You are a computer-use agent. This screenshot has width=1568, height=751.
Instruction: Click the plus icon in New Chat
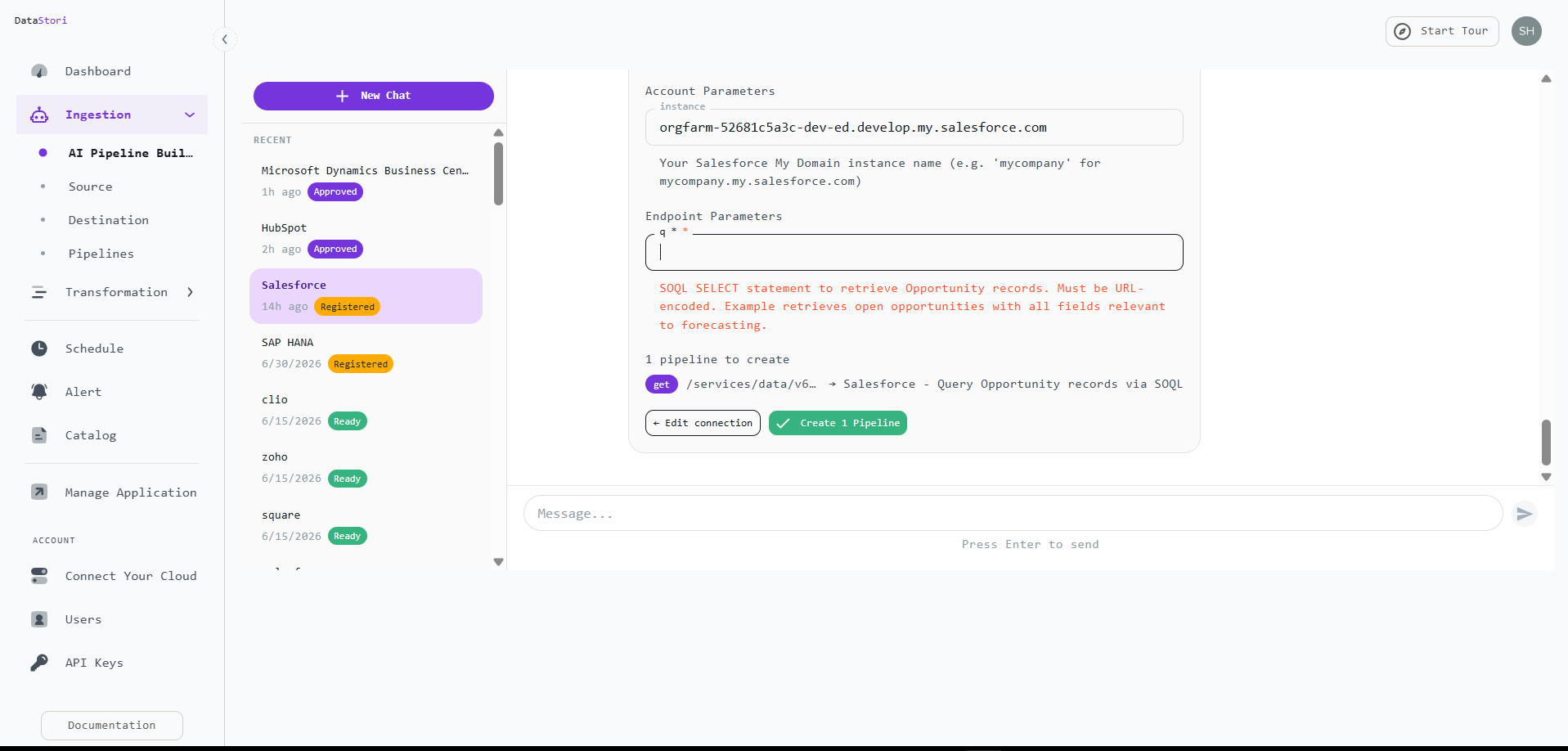pyautogui.click(x=342, y=96)
